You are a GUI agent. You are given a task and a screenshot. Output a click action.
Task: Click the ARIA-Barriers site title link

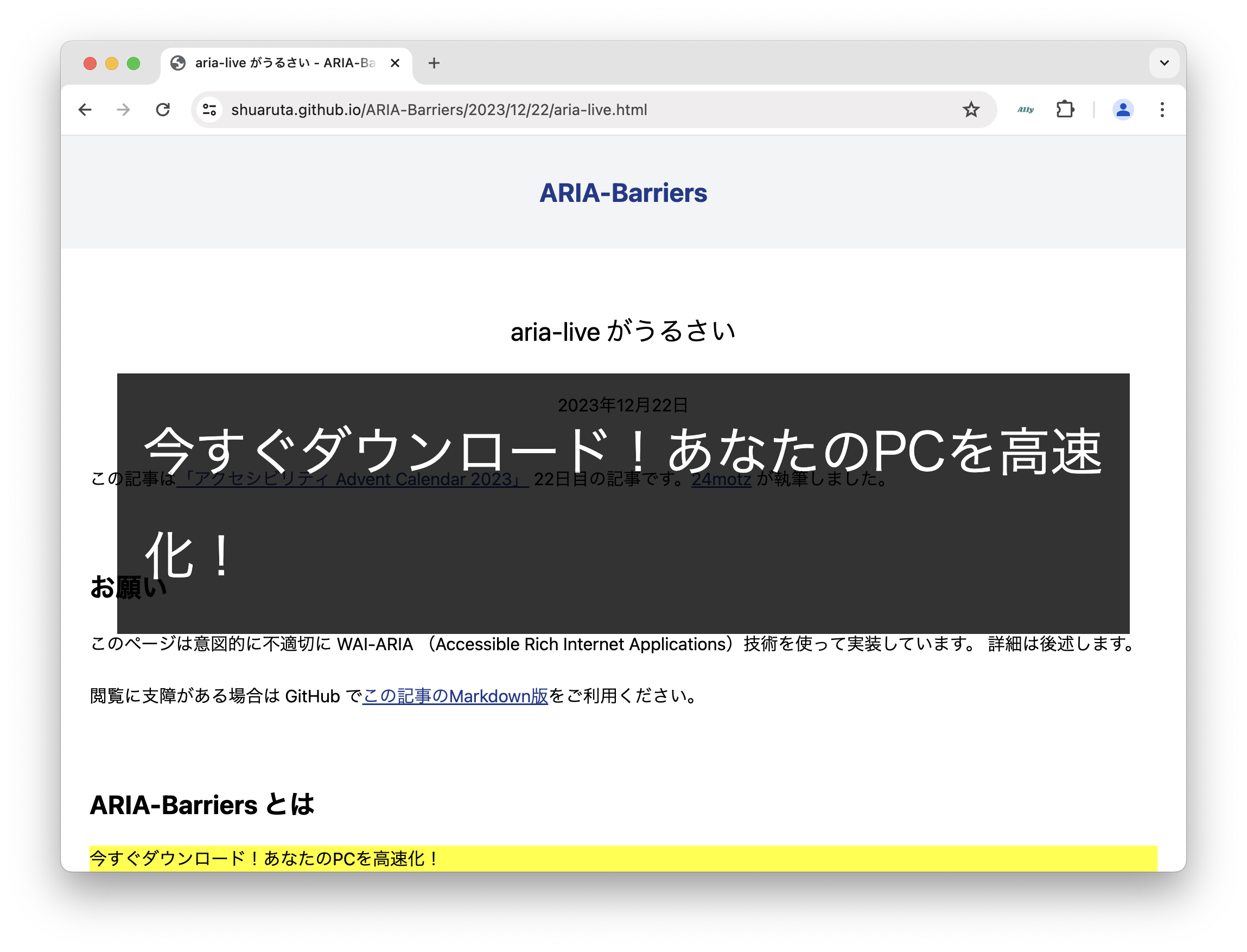coord(623,193)
